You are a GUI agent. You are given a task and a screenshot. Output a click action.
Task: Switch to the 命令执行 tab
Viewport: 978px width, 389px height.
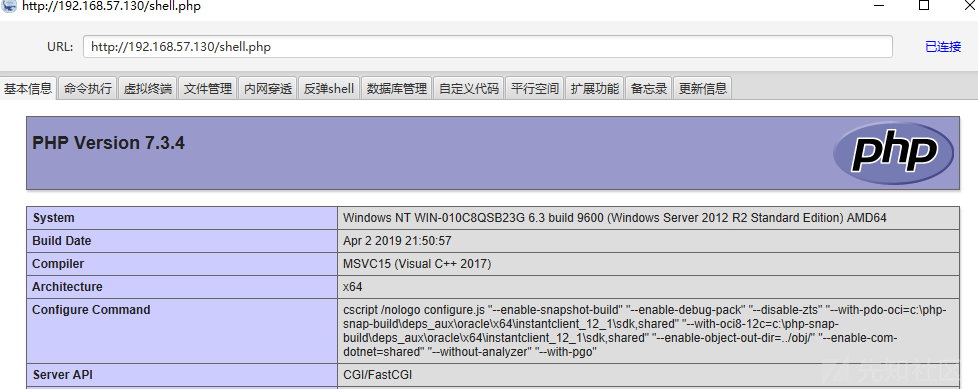click(x=88, y=89)
